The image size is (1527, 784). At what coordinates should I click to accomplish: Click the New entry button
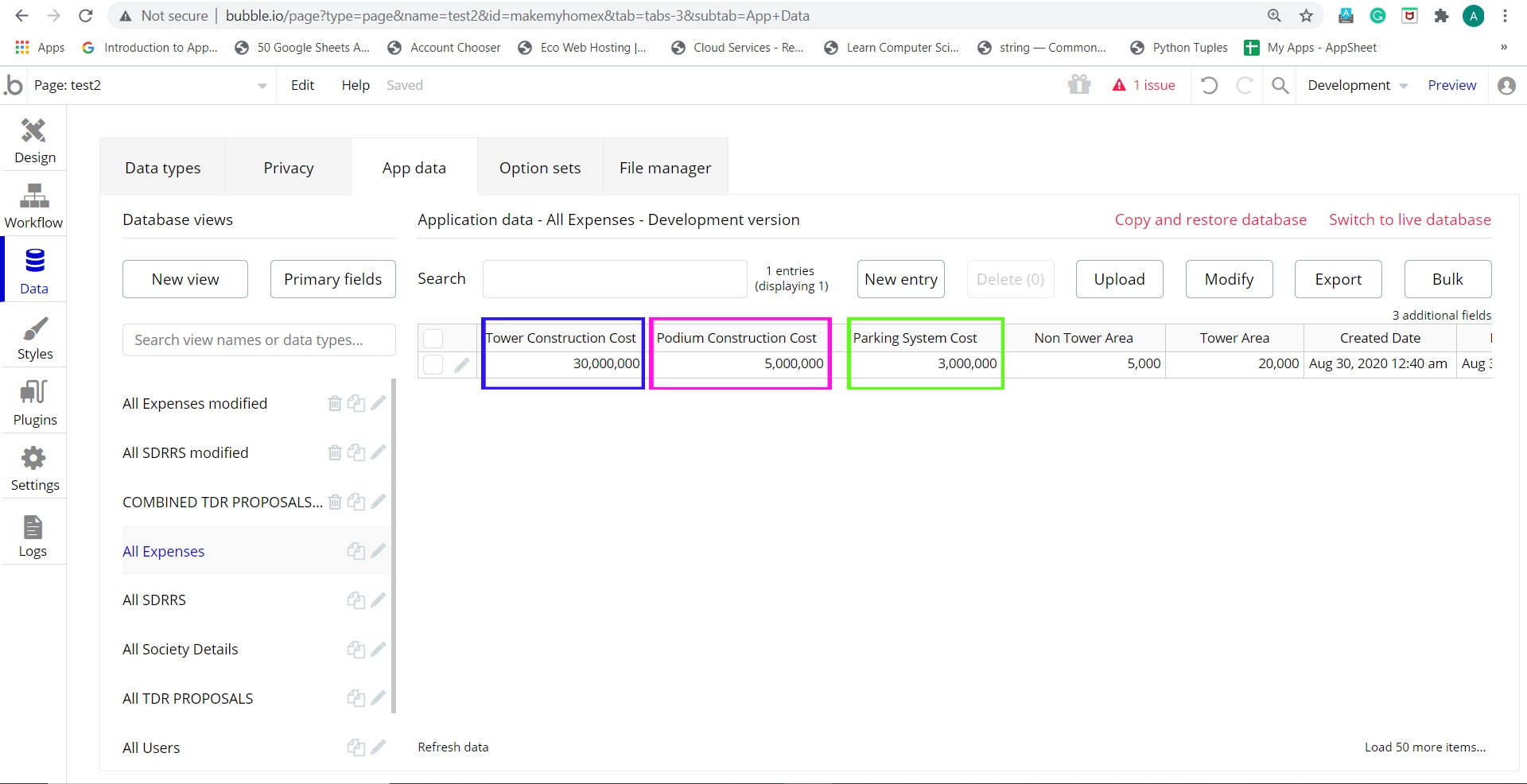[900, 279]
